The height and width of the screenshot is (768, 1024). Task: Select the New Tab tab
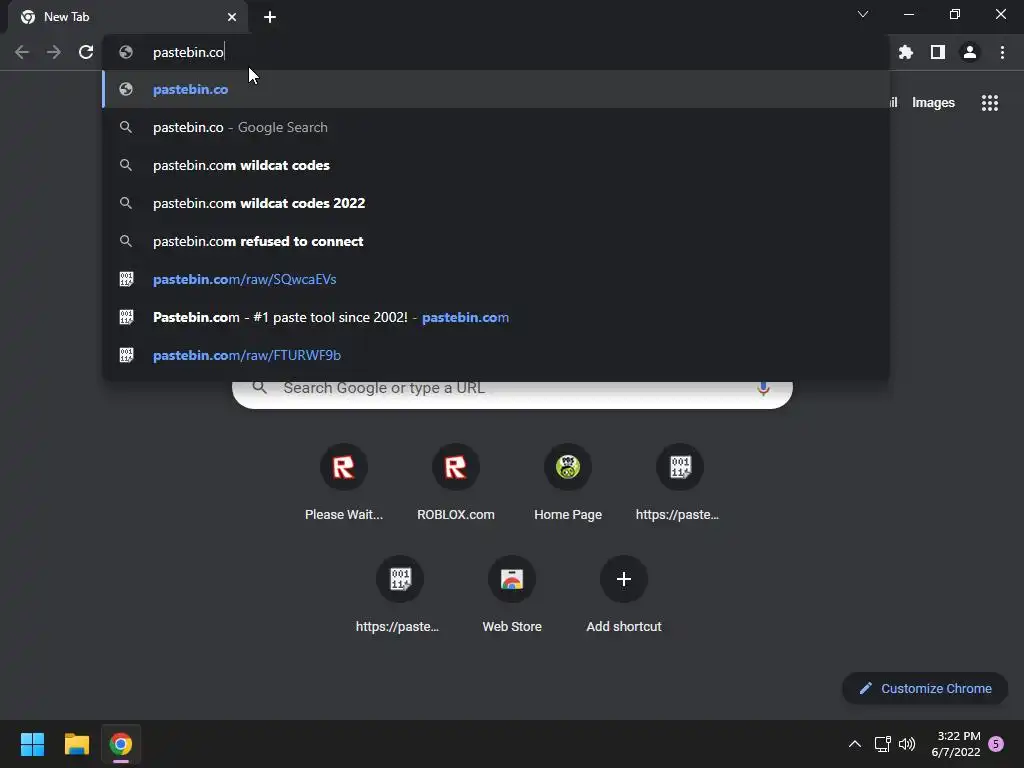pos(127,17)
